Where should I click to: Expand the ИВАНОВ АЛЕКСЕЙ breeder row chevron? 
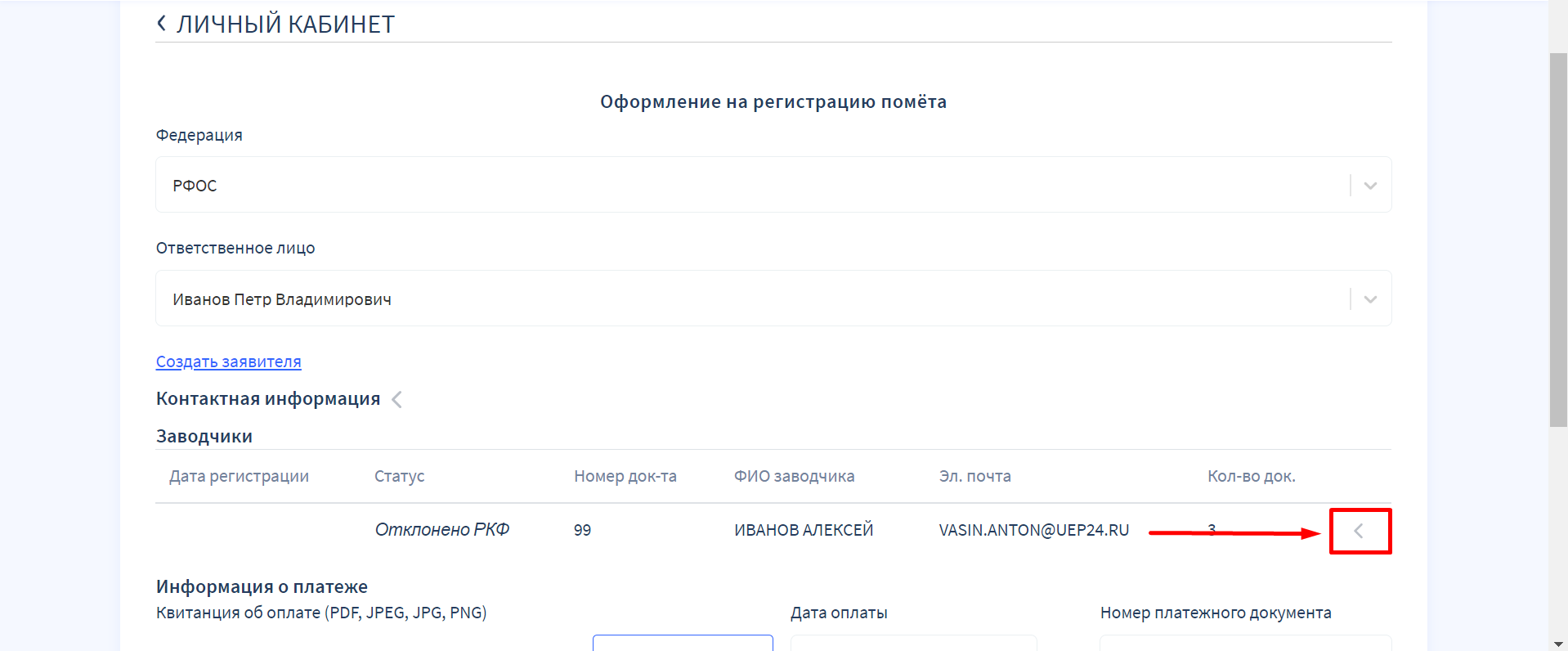1359,531
